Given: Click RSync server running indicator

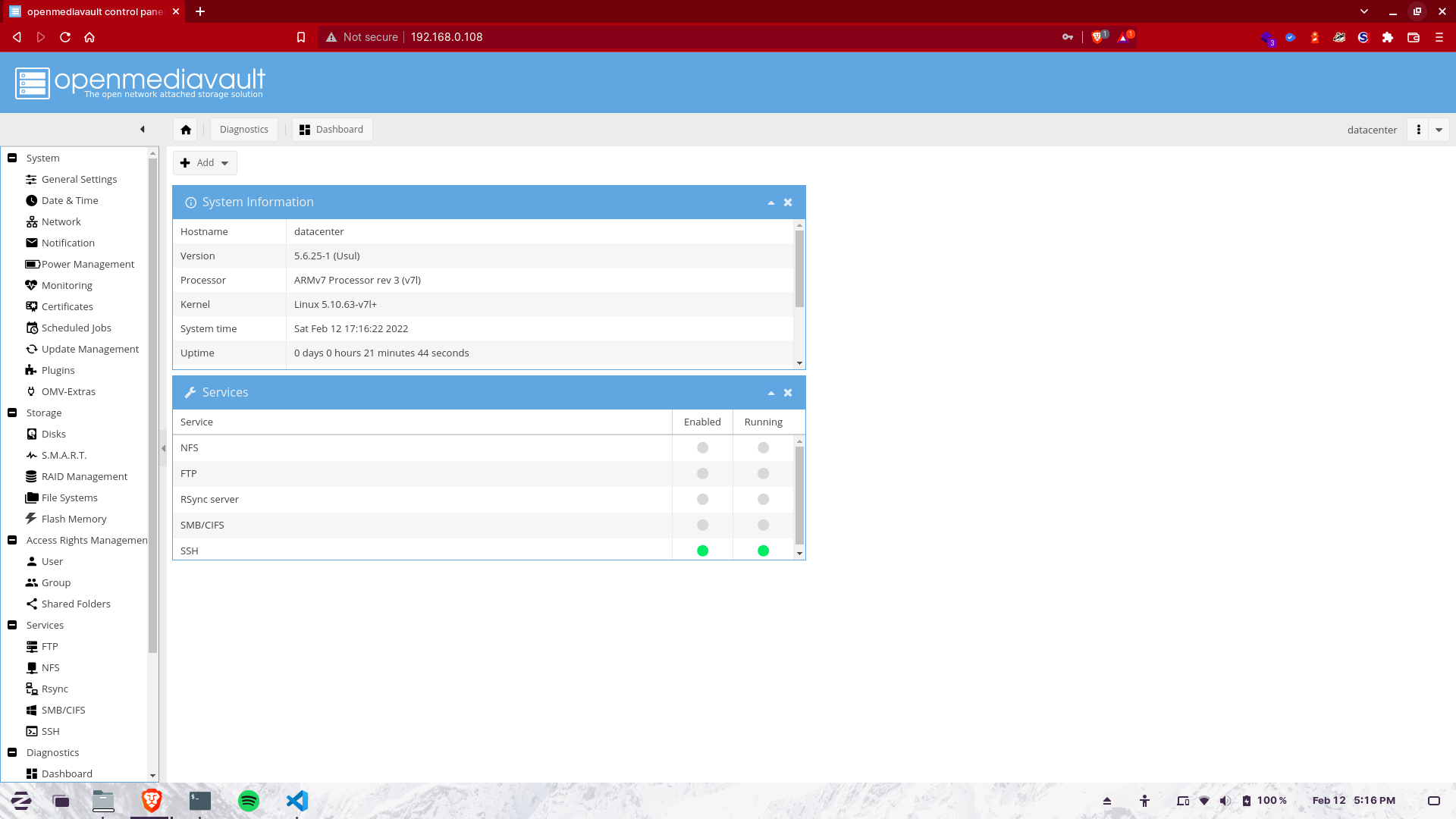Looking at the screenshot, I should [x=764, y=500].
